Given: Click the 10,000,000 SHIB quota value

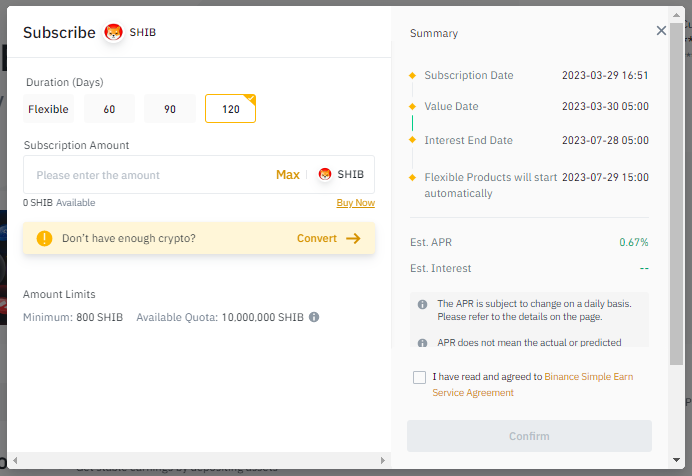Looking at the screenshot, I should [x=263, y=317].
